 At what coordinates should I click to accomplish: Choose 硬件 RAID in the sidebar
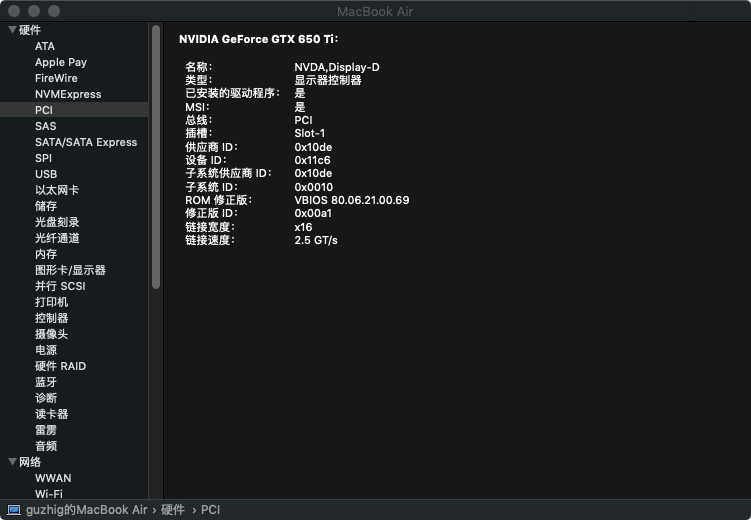click(x=60, y=366)
